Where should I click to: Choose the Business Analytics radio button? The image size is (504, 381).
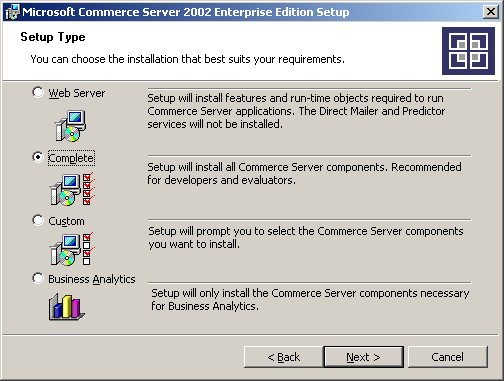tap(38, 278)
